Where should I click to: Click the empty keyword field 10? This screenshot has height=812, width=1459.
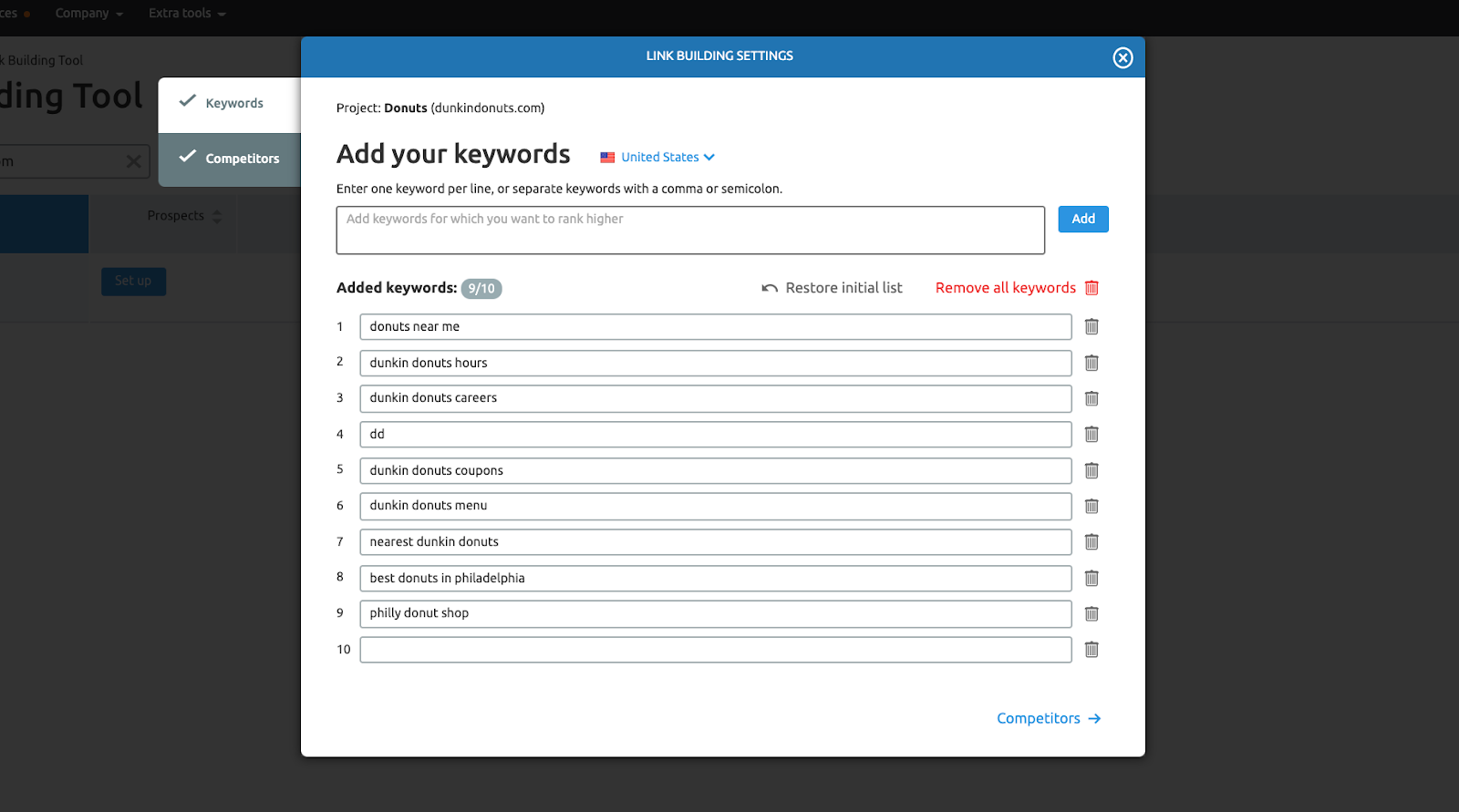715,650
